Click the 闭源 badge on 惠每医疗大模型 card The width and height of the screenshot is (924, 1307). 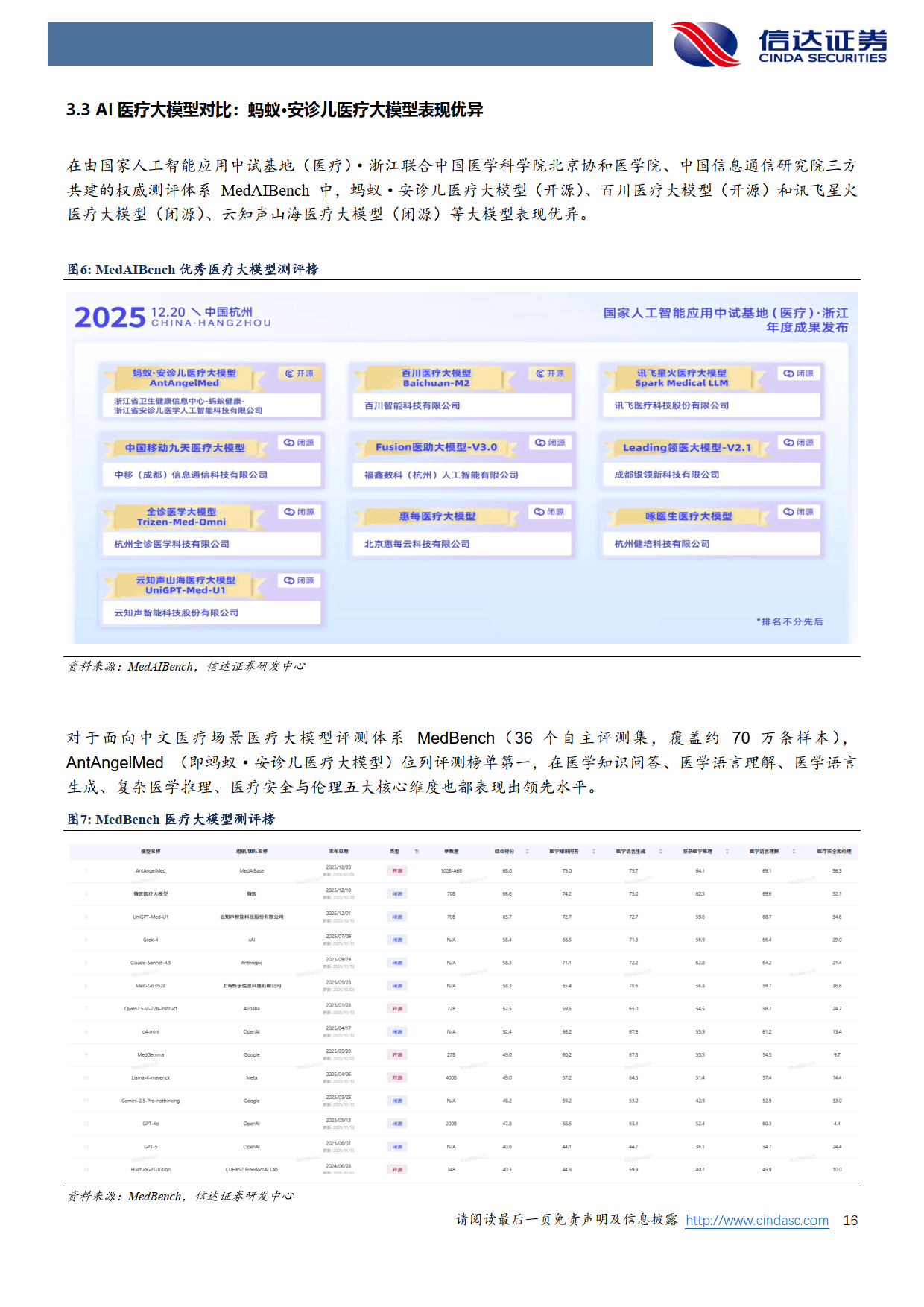[550, 512]
